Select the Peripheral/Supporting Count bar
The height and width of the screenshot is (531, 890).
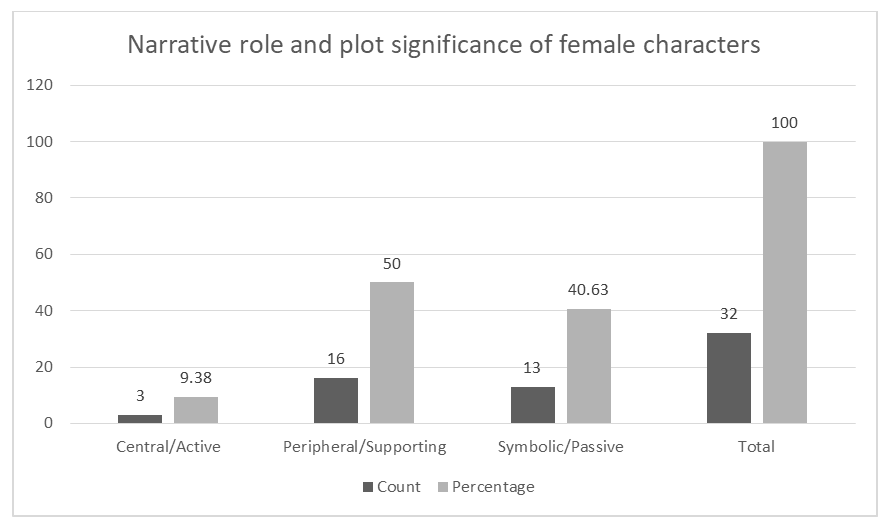336,400
